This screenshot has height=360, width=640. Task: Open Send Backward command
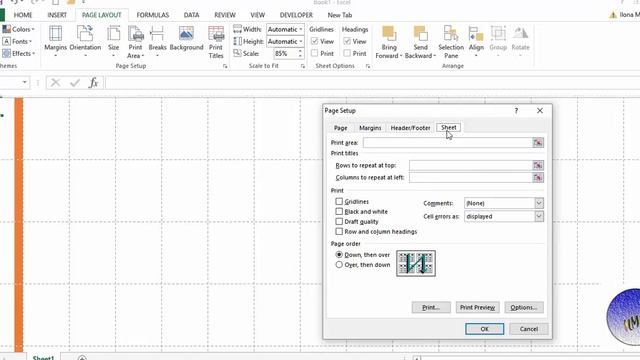420,42
